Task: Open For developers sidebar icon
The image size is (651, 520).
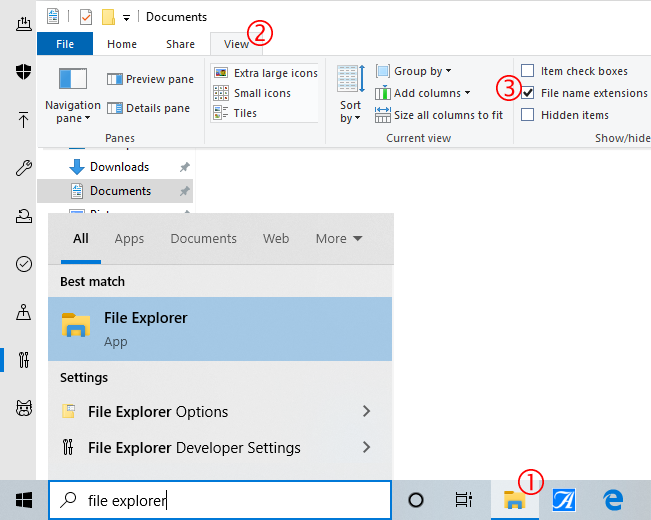Action: pyautogui.click(x=24, y=360)
